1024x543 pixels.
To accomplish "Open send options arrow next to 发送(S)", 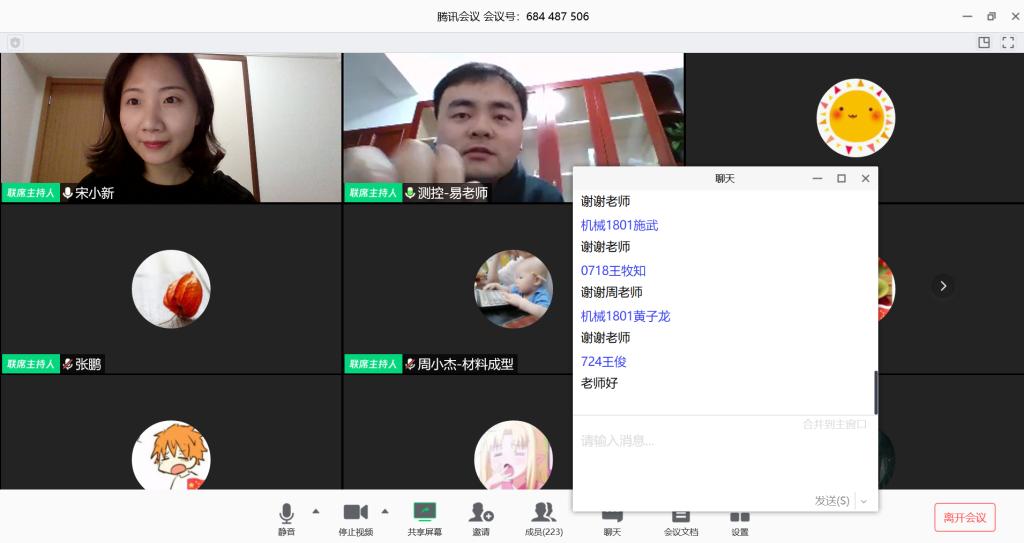I will point(864,501).
